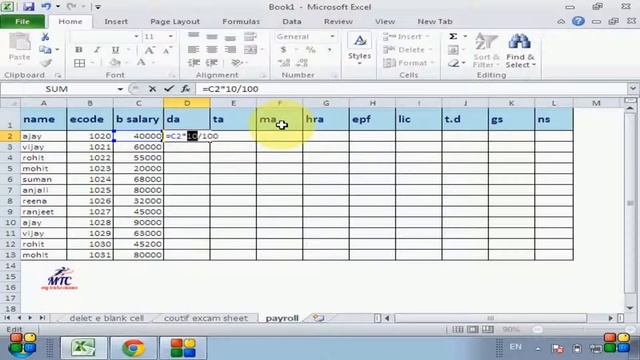This screenshot has width=640, height=360.
Task: Open the File tab
Action: [22, 21]
